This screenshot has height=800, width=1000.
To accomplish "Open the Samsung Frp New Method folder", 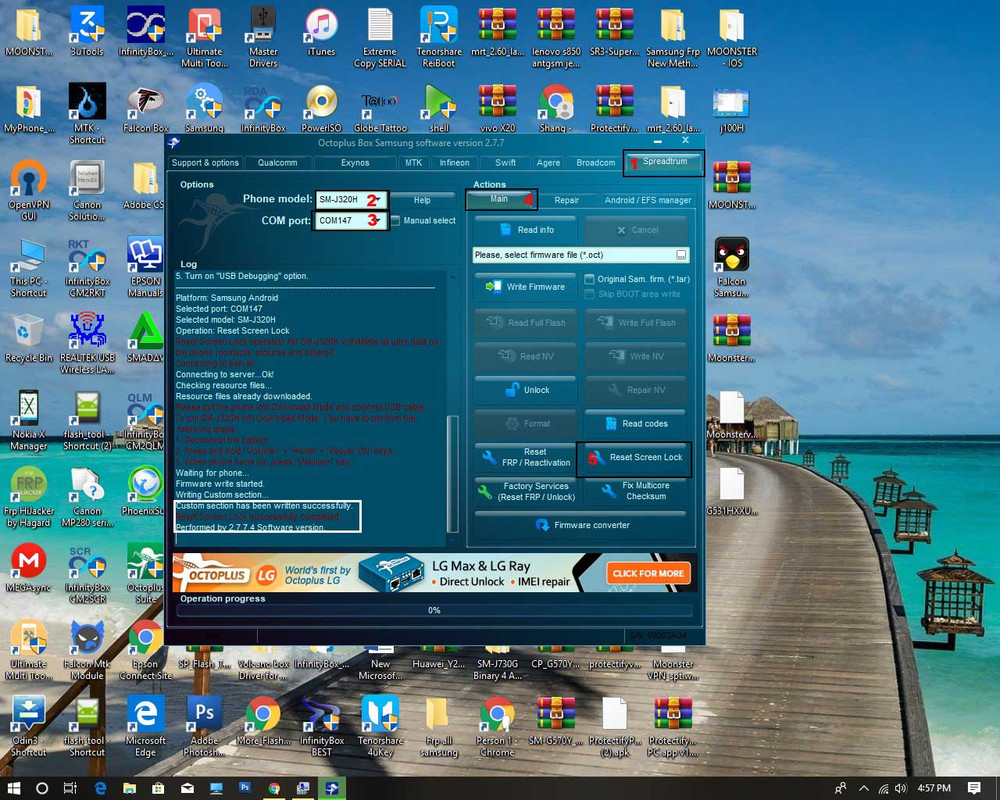I will [673, 37].
